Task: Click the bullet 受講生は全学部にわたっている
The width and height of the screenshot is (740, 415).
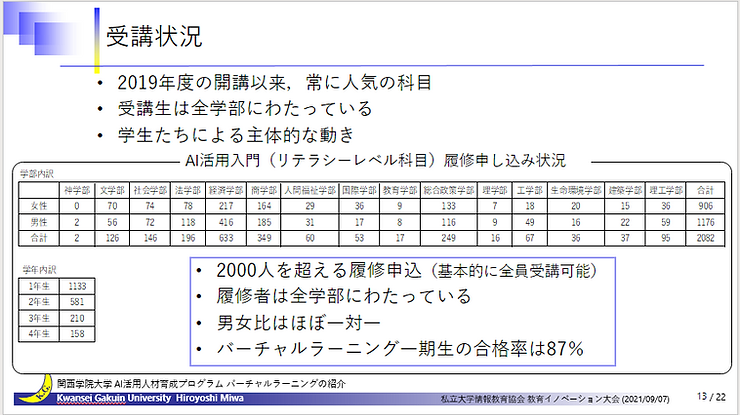Action: pos(245,109)
